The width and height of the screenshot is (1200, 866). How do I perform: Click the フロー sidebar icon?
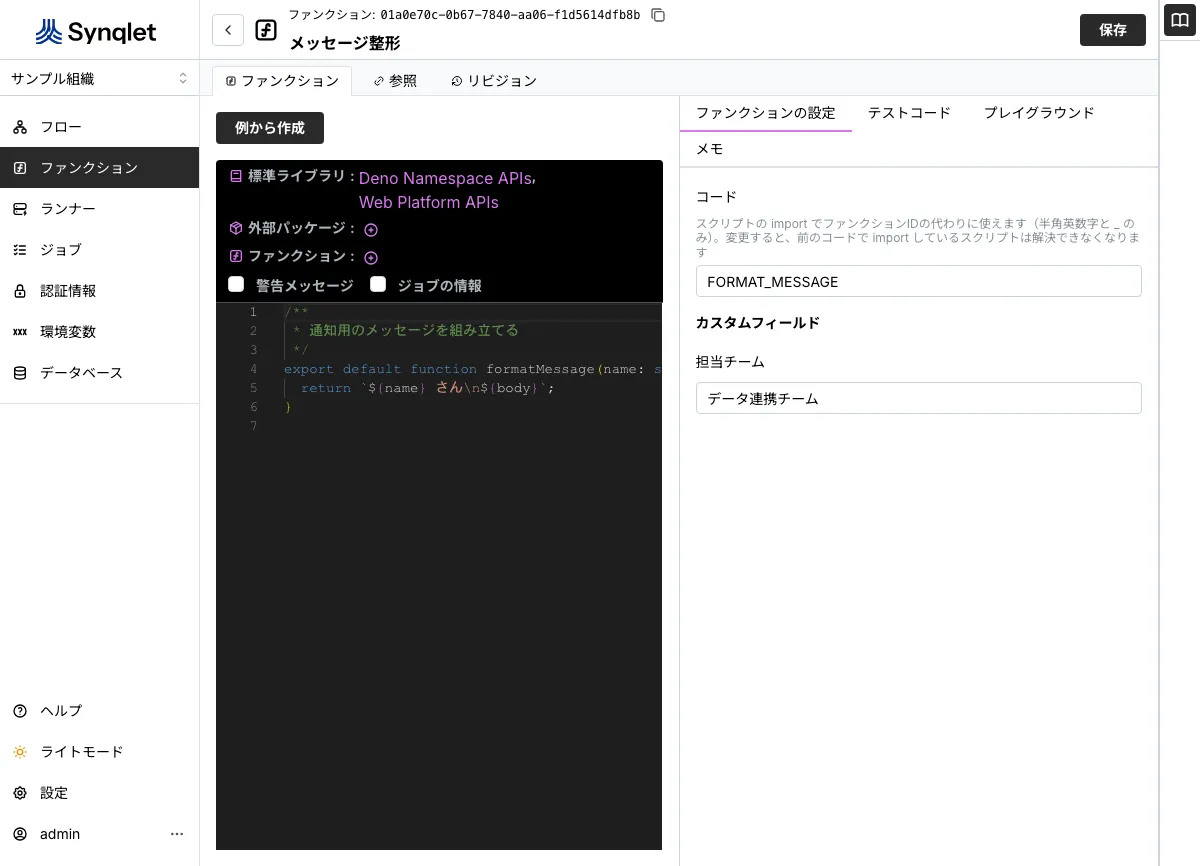(20, 127)
